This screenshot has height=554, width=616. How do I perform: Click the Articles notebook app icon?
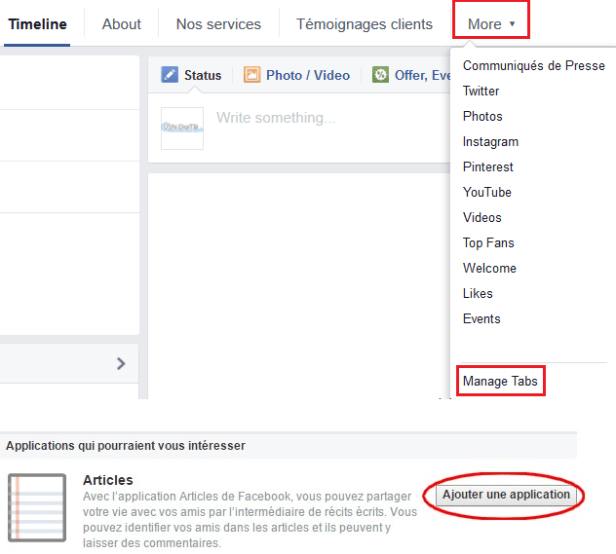pos(37,508)
